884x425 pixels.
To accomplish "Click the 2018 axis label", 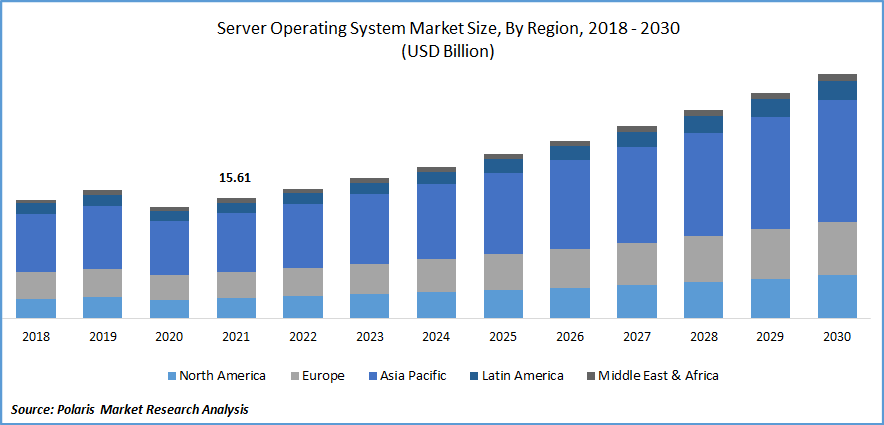I will [x=36, y=337].
